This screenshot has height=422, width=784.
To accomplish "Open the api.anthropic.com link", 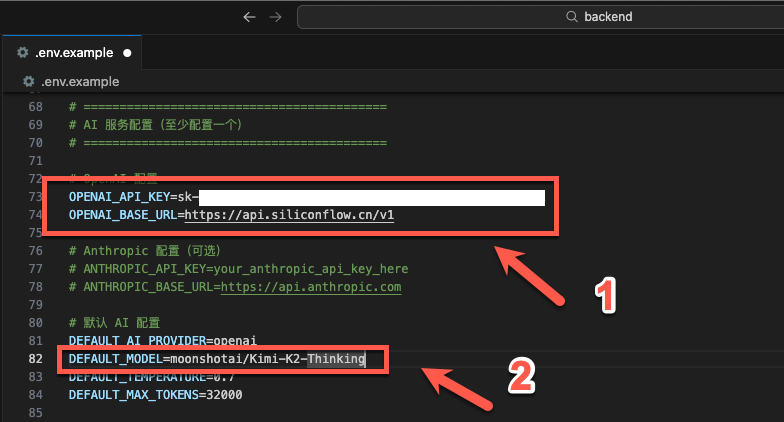I will tap(311, 287).
